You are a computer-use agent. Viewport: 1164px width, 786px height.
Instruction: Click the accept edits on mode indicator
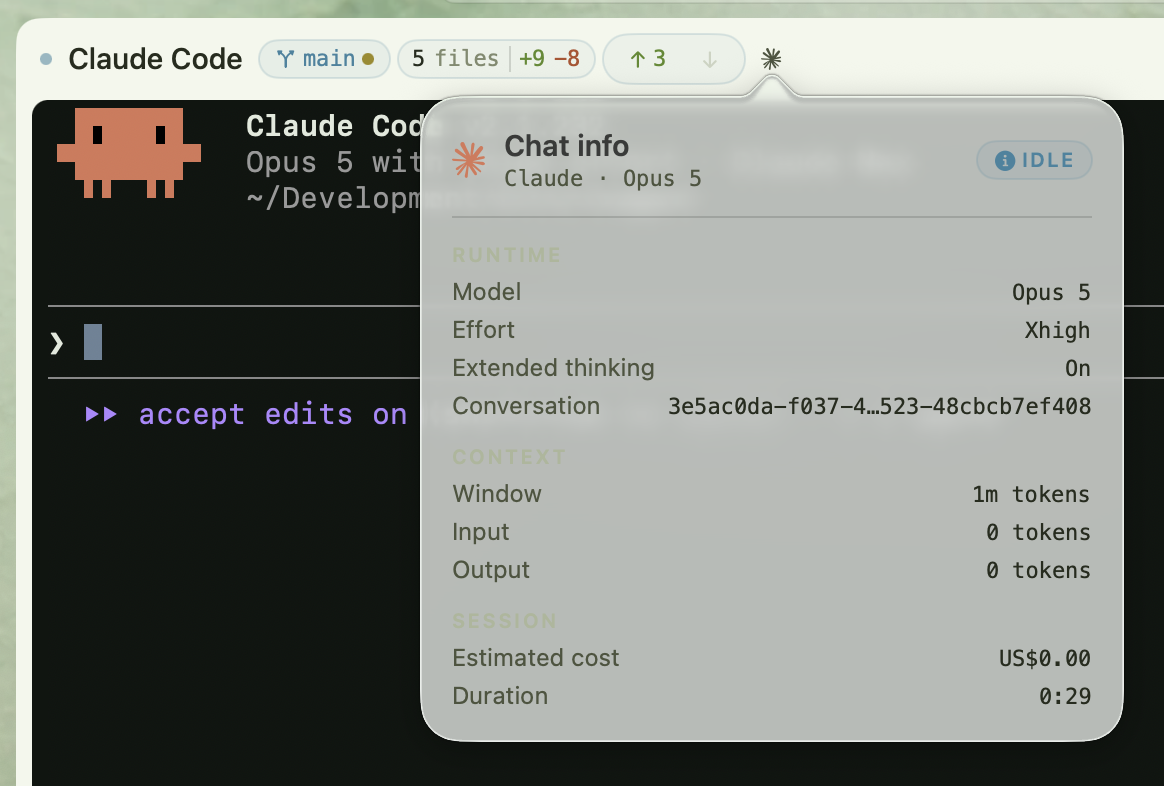[x=247, y=414]
